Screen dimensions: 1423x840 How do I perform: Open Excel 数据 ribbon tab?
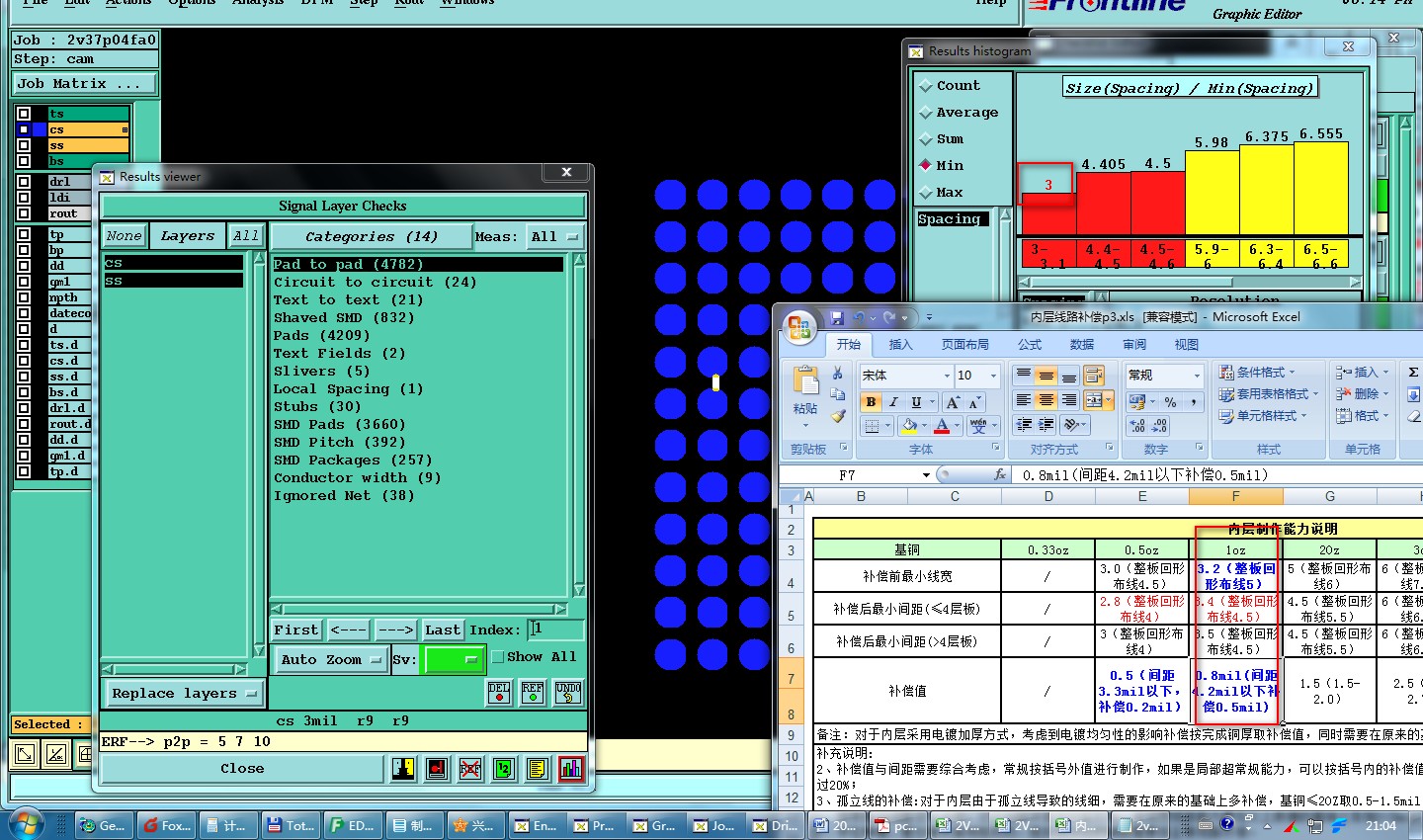tap(1082, 344)
